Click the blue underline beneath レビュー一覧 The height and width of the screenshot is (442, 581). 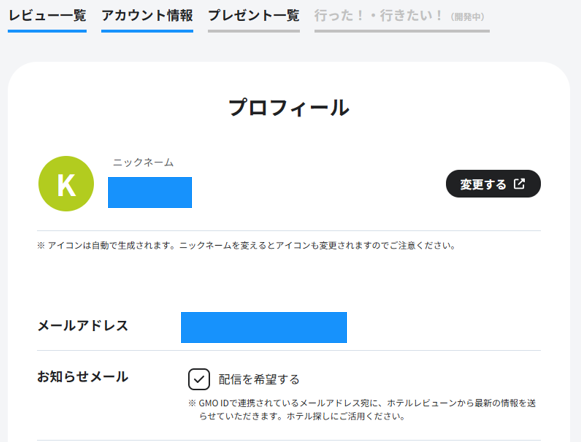[x=47, y=31]
